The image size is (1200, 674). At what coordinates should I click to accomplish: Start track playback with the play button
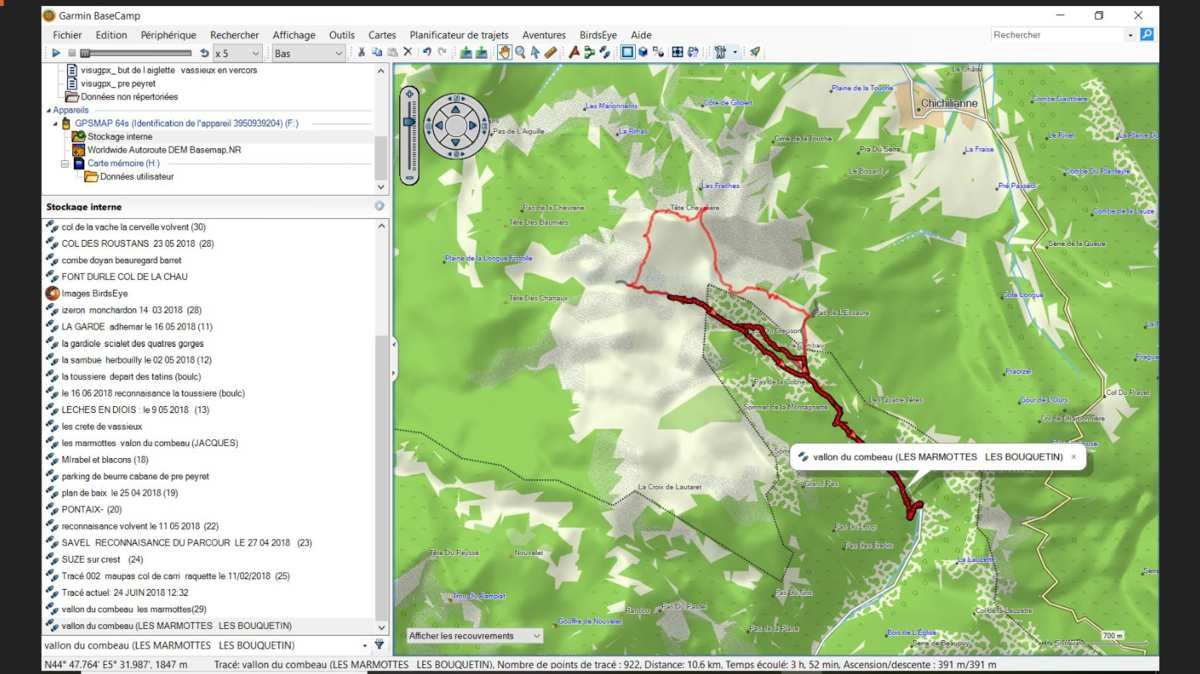point(56,53)
